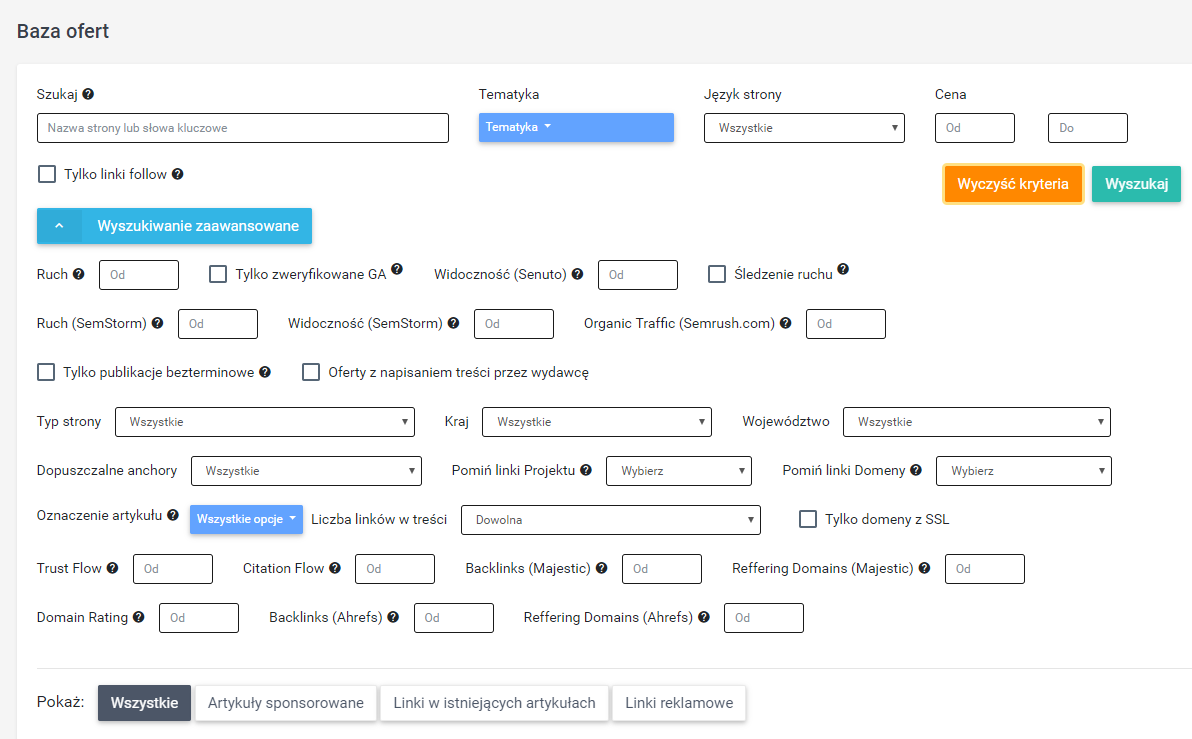
Task: Show help for Tylko zweryfikowane GA
Action: 397,268
